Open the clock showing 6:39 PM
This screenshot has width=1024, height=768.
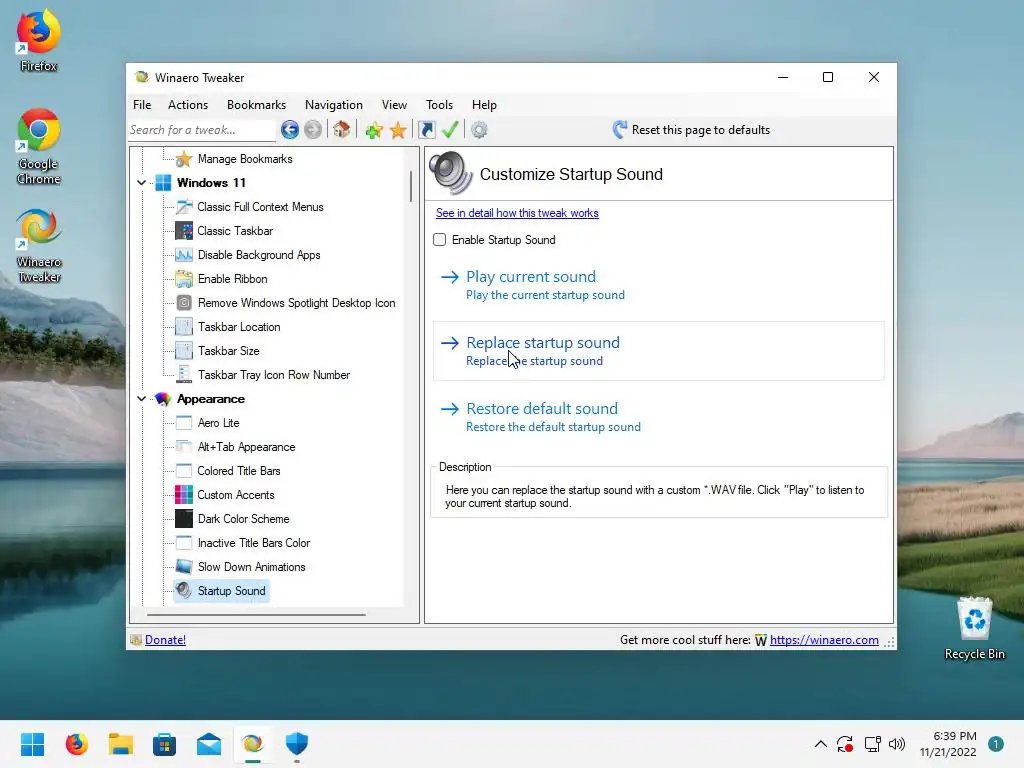(948, 744)
